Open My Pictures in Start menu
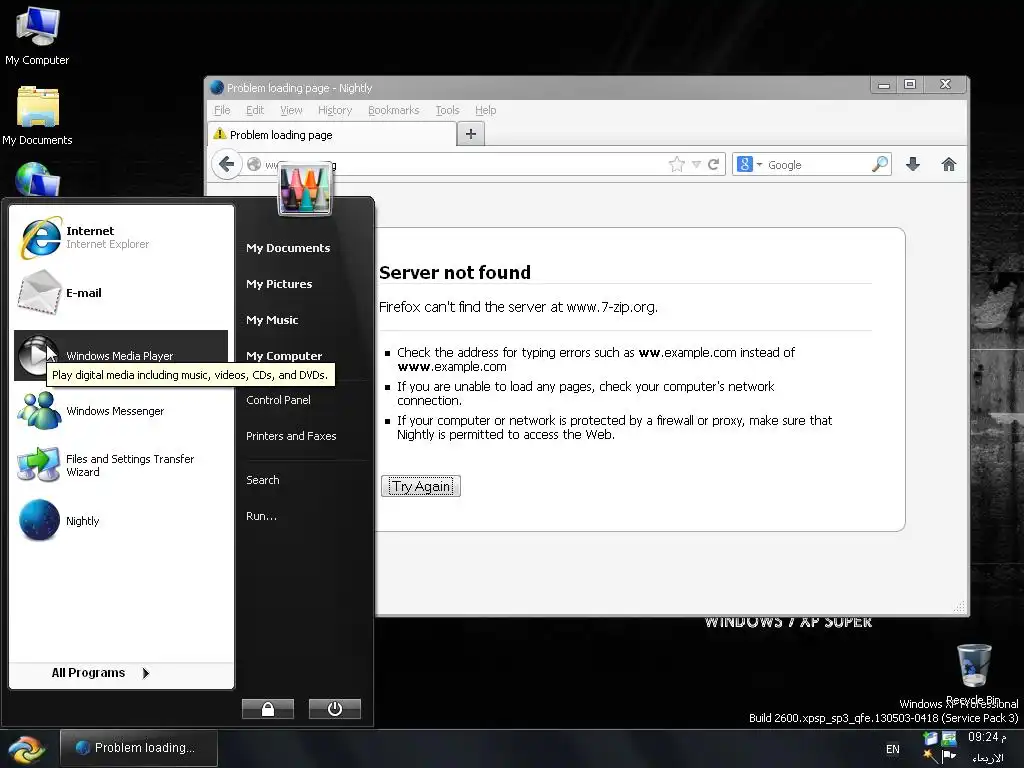The width and height of the screenshot is (1024, 768). (280, 283)
